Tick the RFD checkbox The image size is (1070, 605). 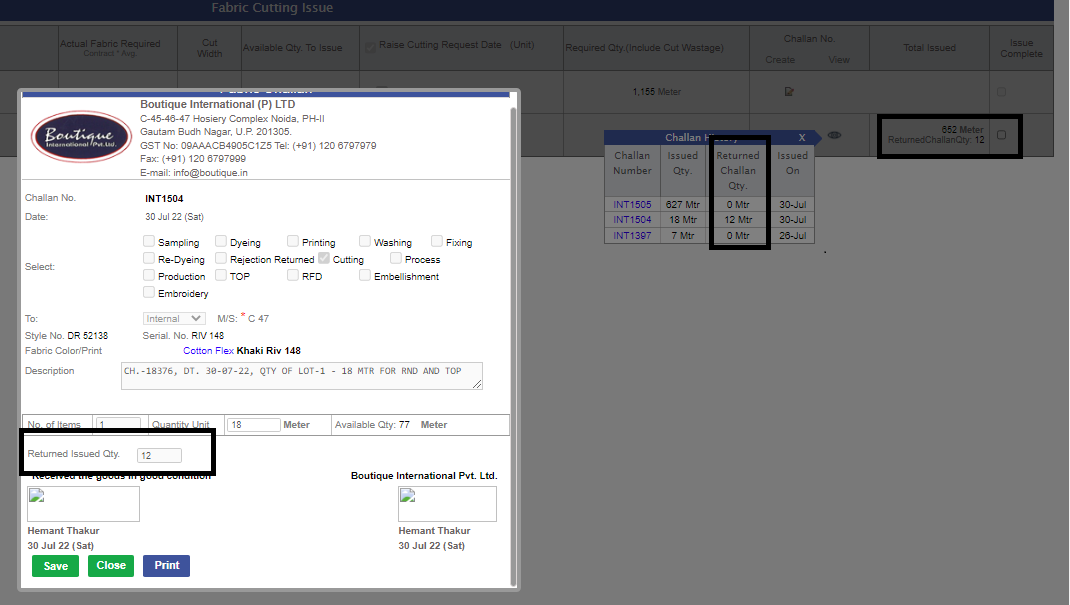pos(293,275)
